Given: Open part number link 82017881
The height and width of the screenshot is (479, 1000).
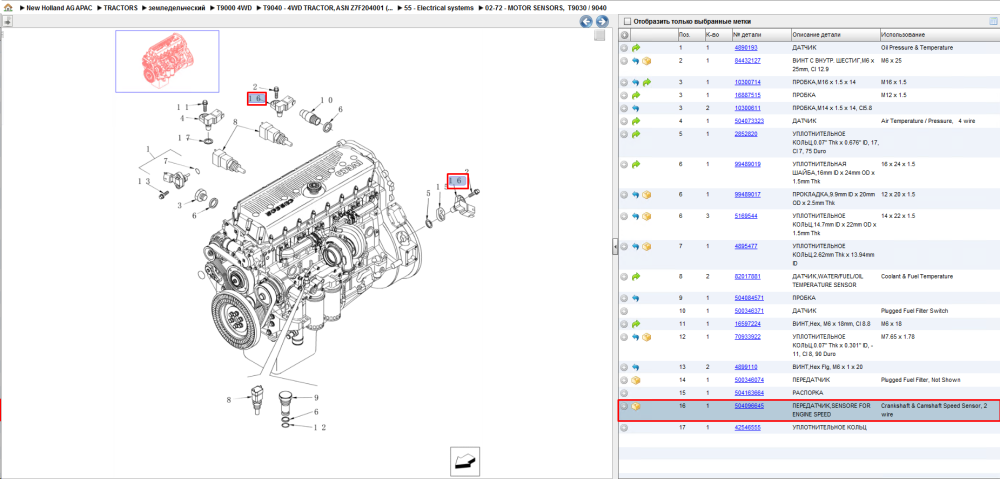Looking at the screenshot, I should [747, 276].
